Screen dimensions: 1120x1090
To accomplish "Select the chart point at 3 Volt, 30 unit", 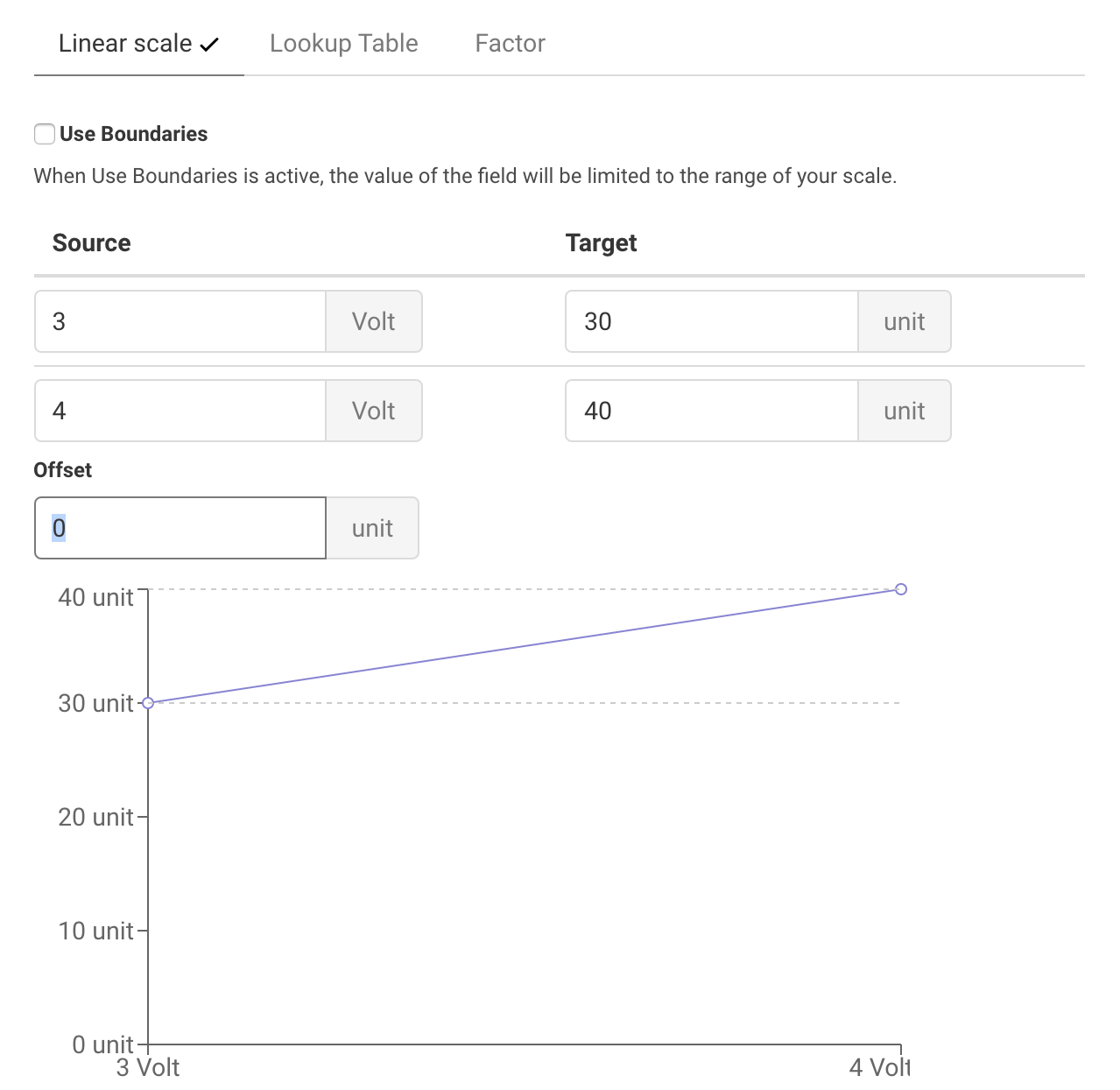I will point(148,703).
